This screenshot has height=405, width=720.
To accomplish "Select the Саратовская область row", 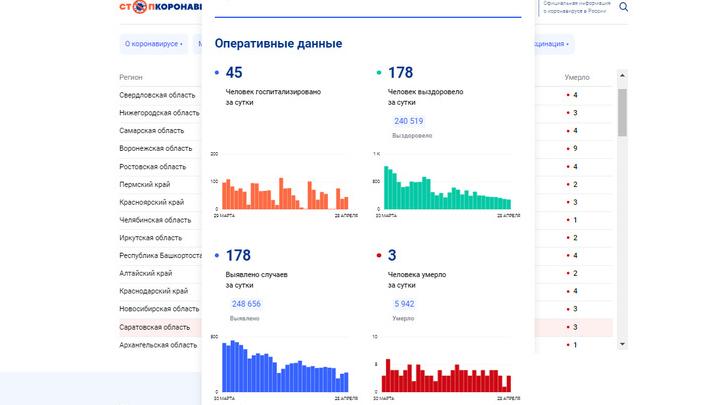I will [x=154, y=327].
